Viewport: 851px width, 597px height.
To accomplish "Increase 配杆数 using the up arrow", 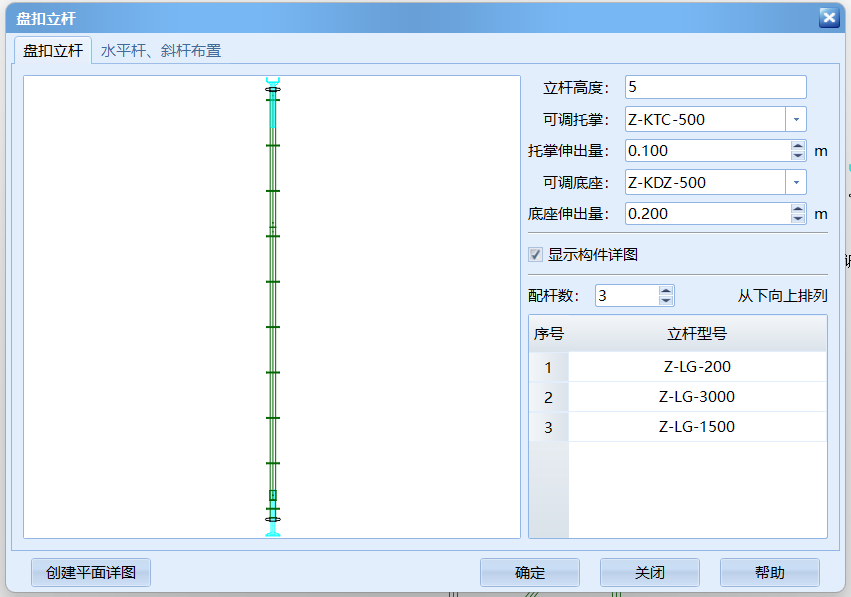I will (x=665, y=290).
